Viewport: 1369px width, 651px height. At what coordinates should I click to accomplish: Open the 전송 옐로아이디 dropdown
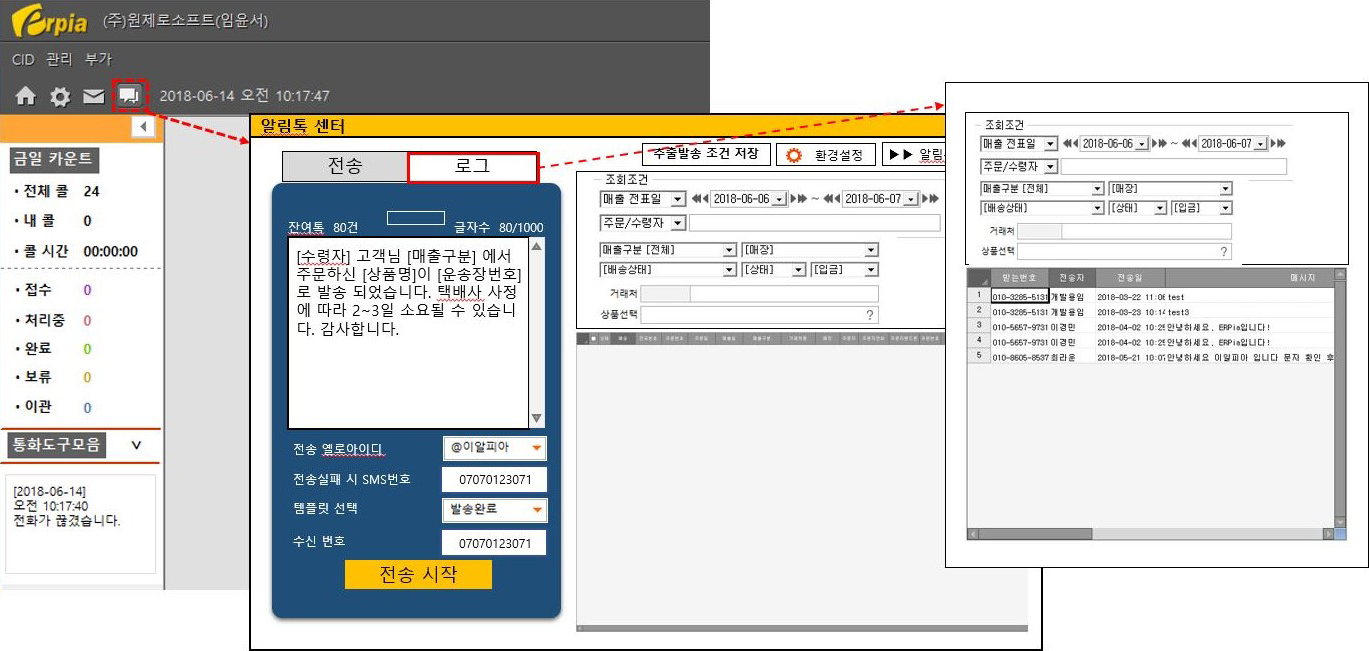(494, 448)
